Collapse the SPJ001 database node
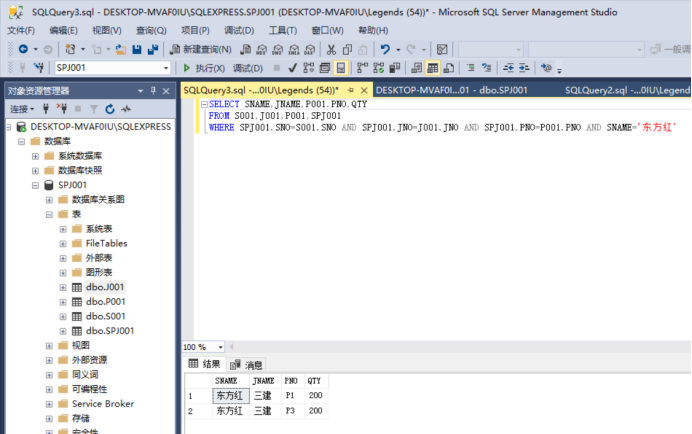The width and height of the screenshot is (692, 434). tap(35, 185)
